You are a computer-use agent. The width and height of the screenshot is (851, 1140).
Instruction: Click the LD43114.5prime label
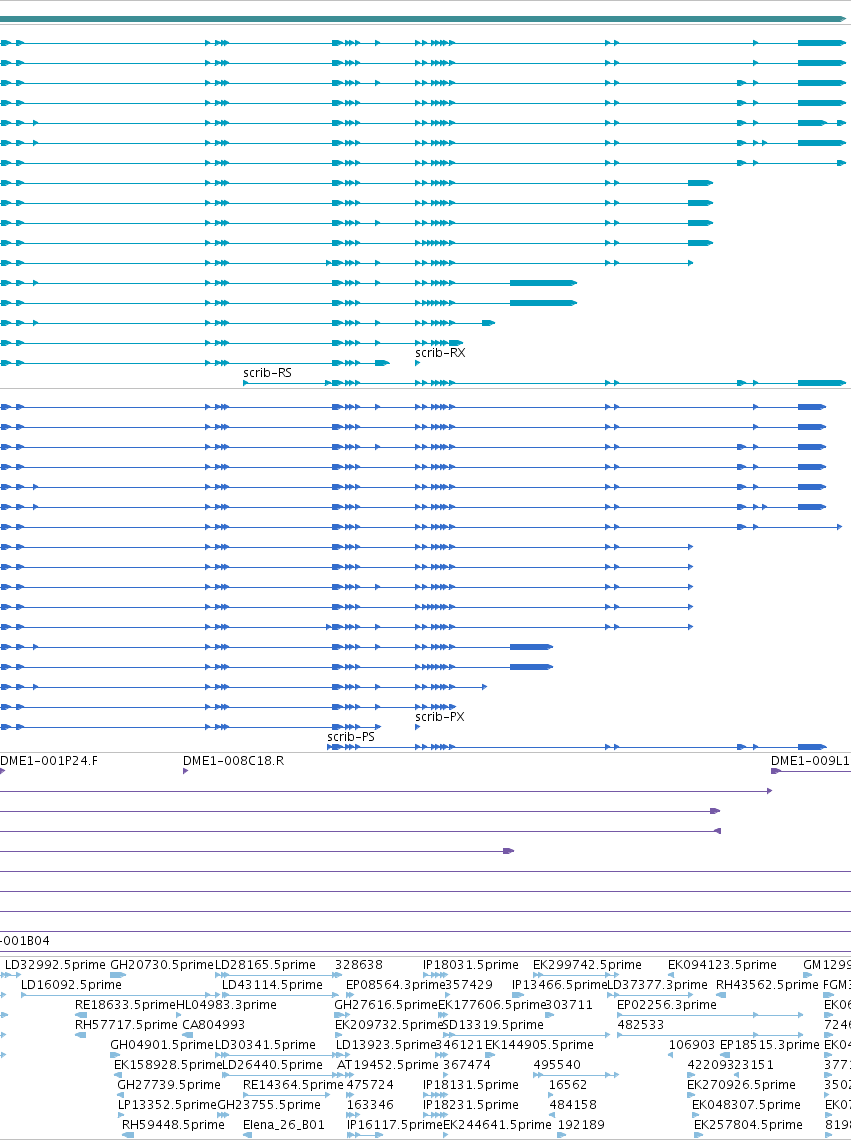tap(272, 984)
